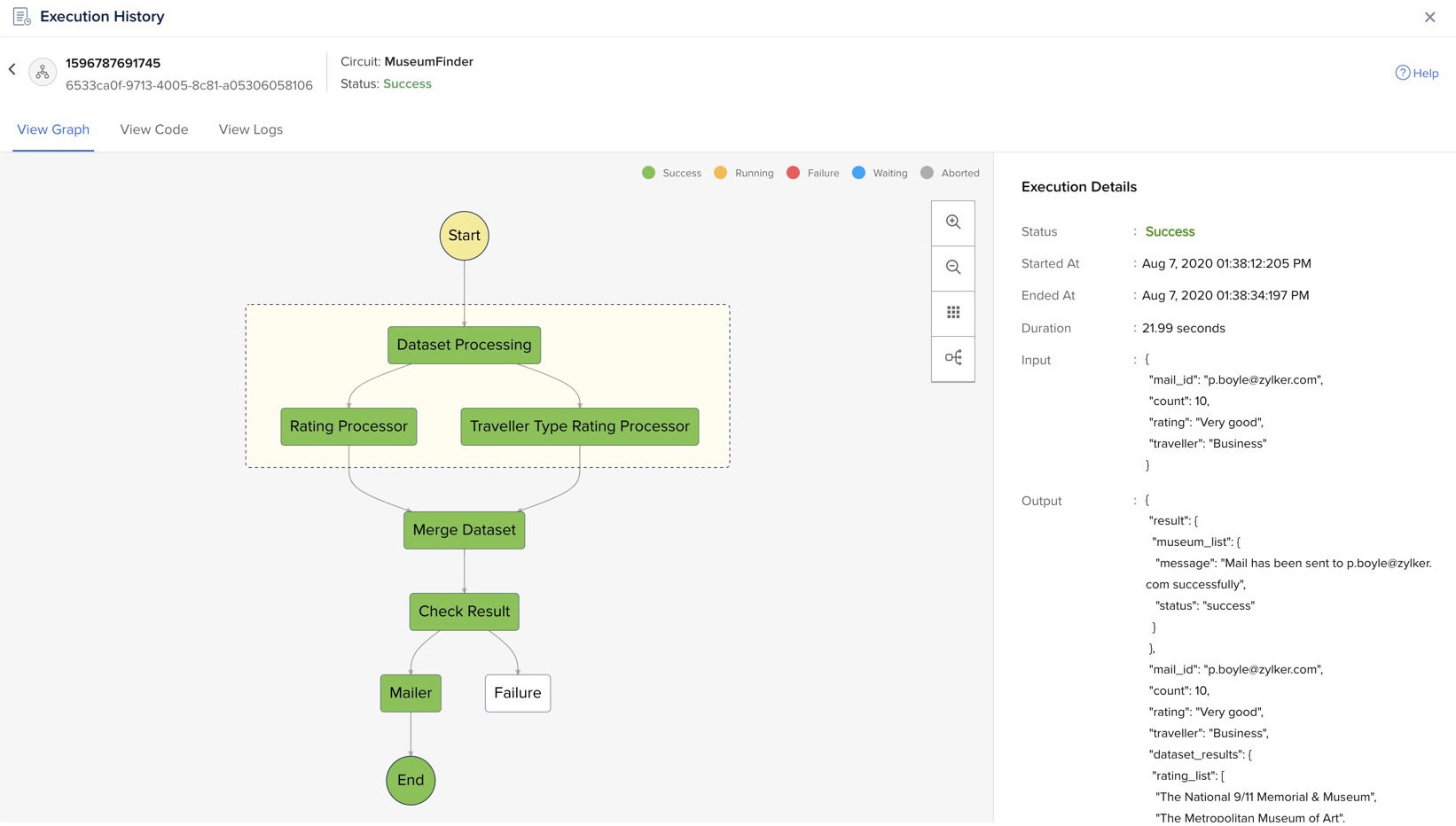1456x826 pixels.
Task: Click the Merge Dataset node
Action: tap(464, 530)
